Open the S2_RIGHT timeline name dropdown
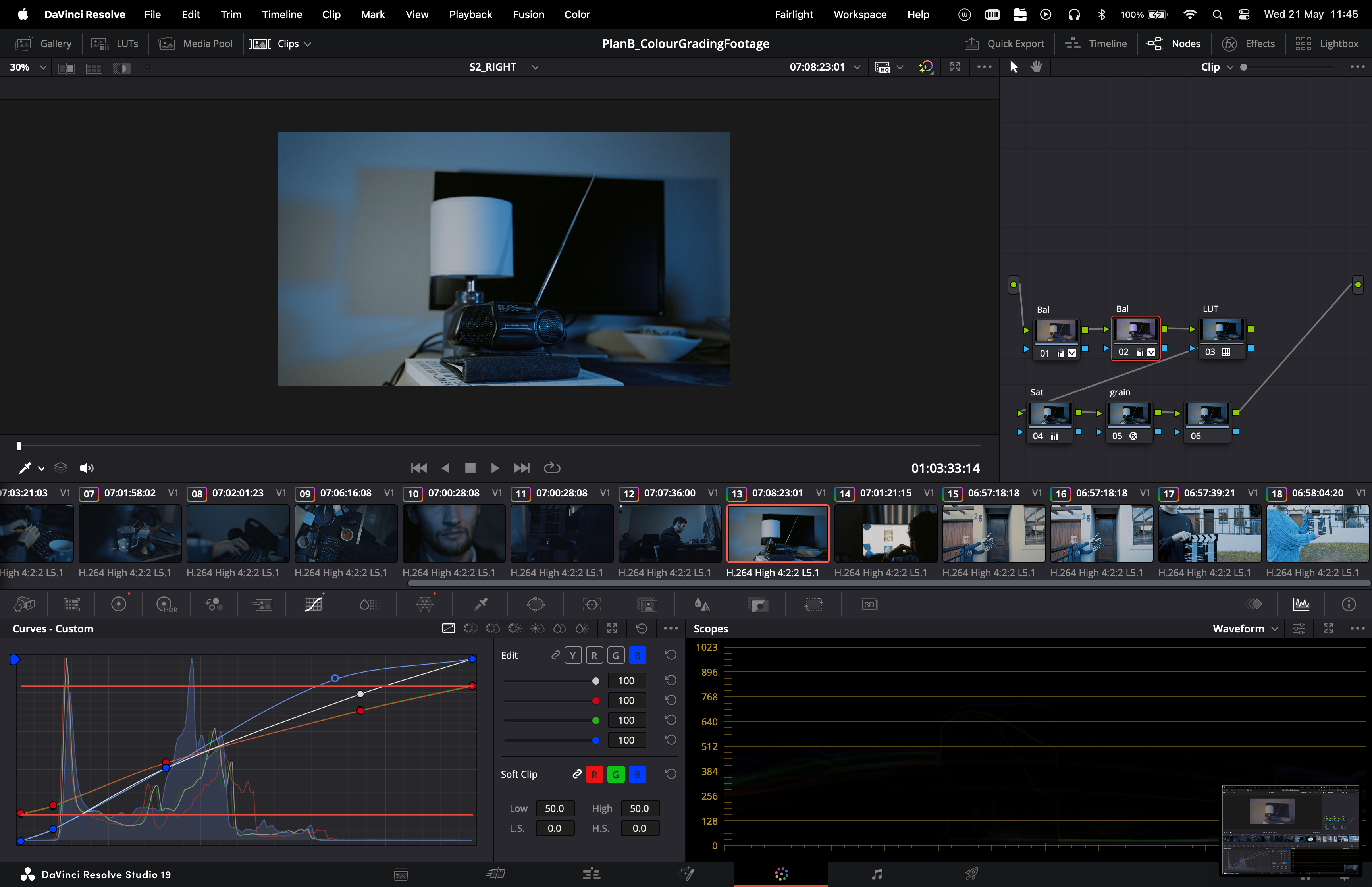 pos(535,67)
